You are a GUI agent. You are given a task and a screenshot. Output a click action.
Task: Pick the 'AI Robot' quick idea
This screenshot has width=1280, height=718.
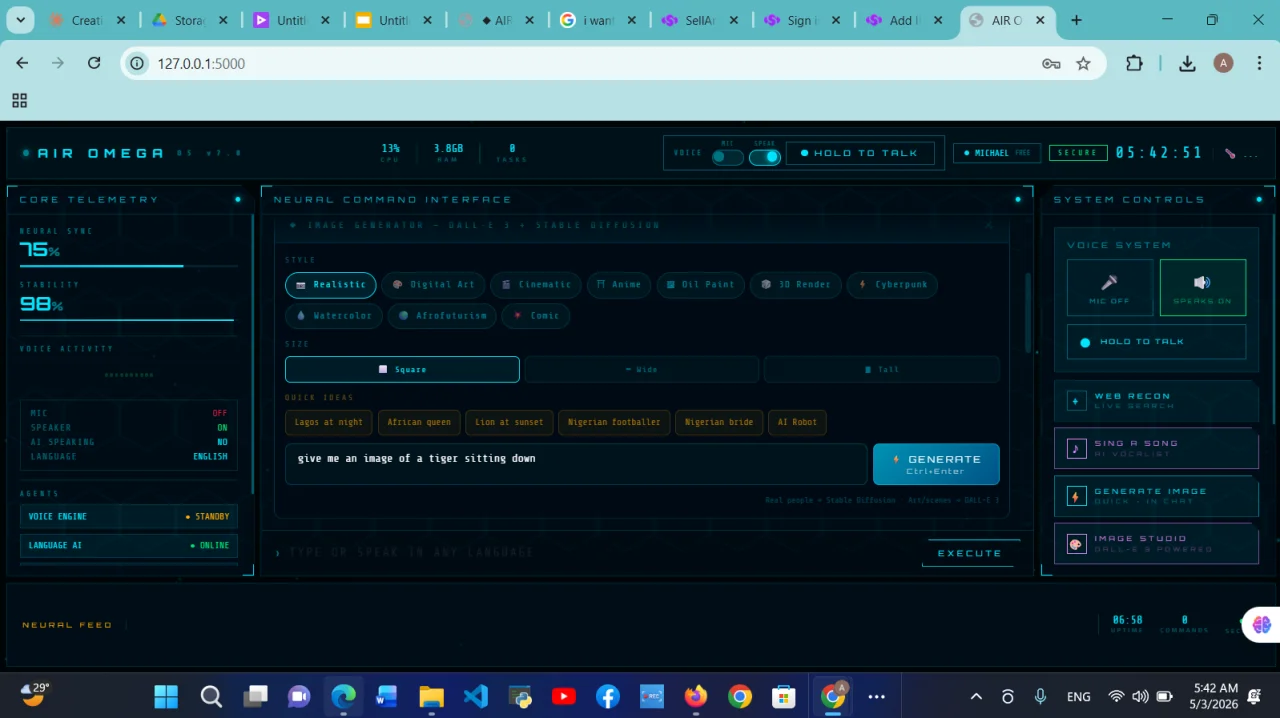coord(797,422)
